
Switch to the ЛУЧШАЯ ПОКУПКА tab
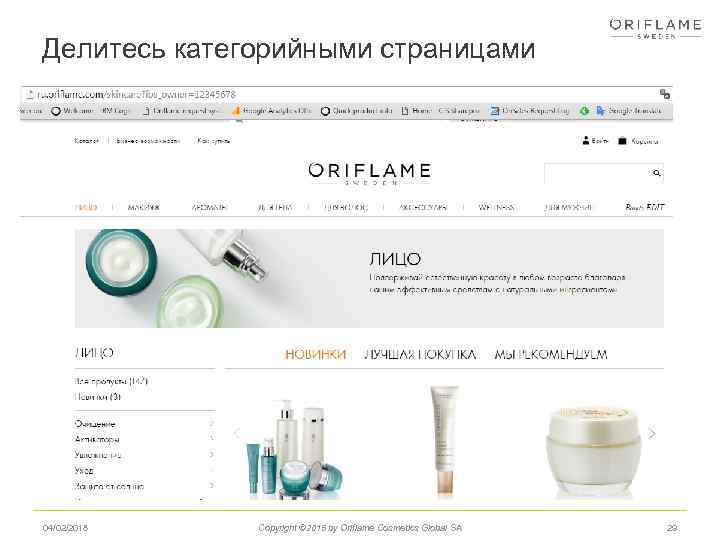[x=420, y=354]
